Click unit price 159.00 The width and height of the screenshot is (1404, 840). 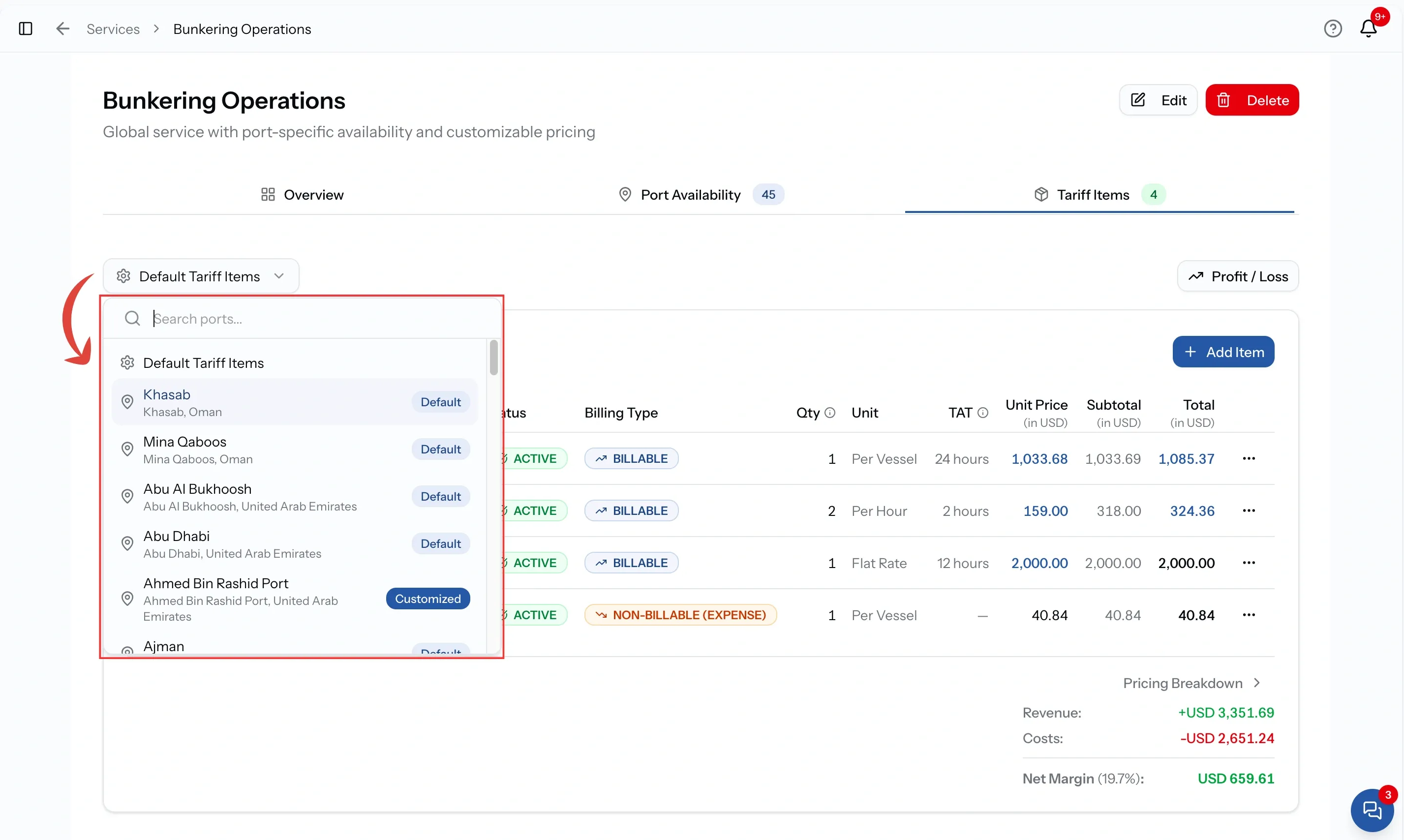(x=1045, y=511)
